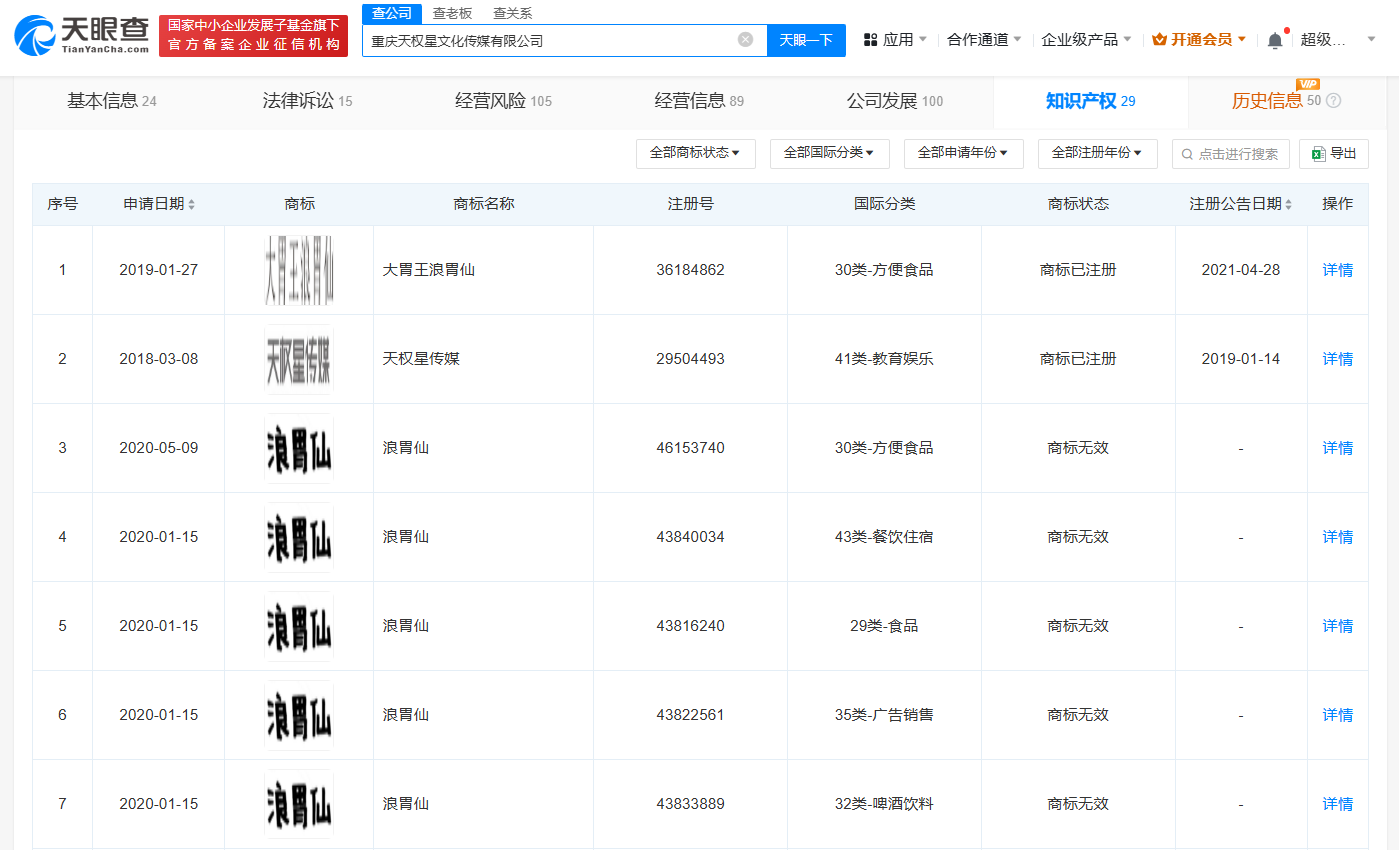Open international classification filter dropdown

point(829,154)
